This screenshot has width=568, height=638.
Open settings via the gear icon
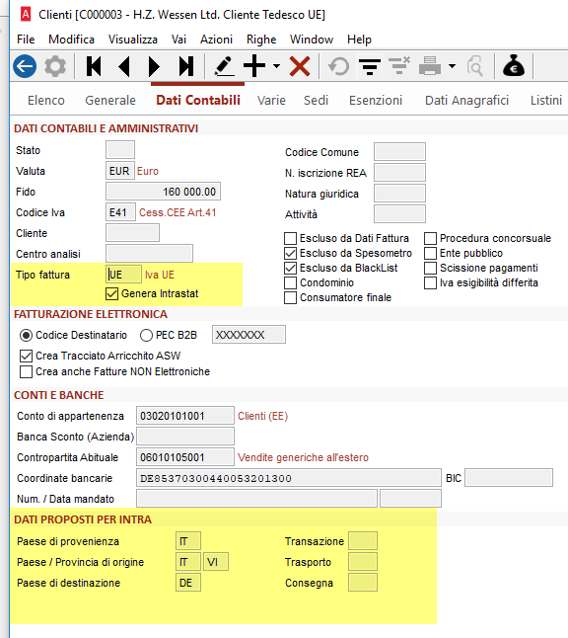pos(55,66)
